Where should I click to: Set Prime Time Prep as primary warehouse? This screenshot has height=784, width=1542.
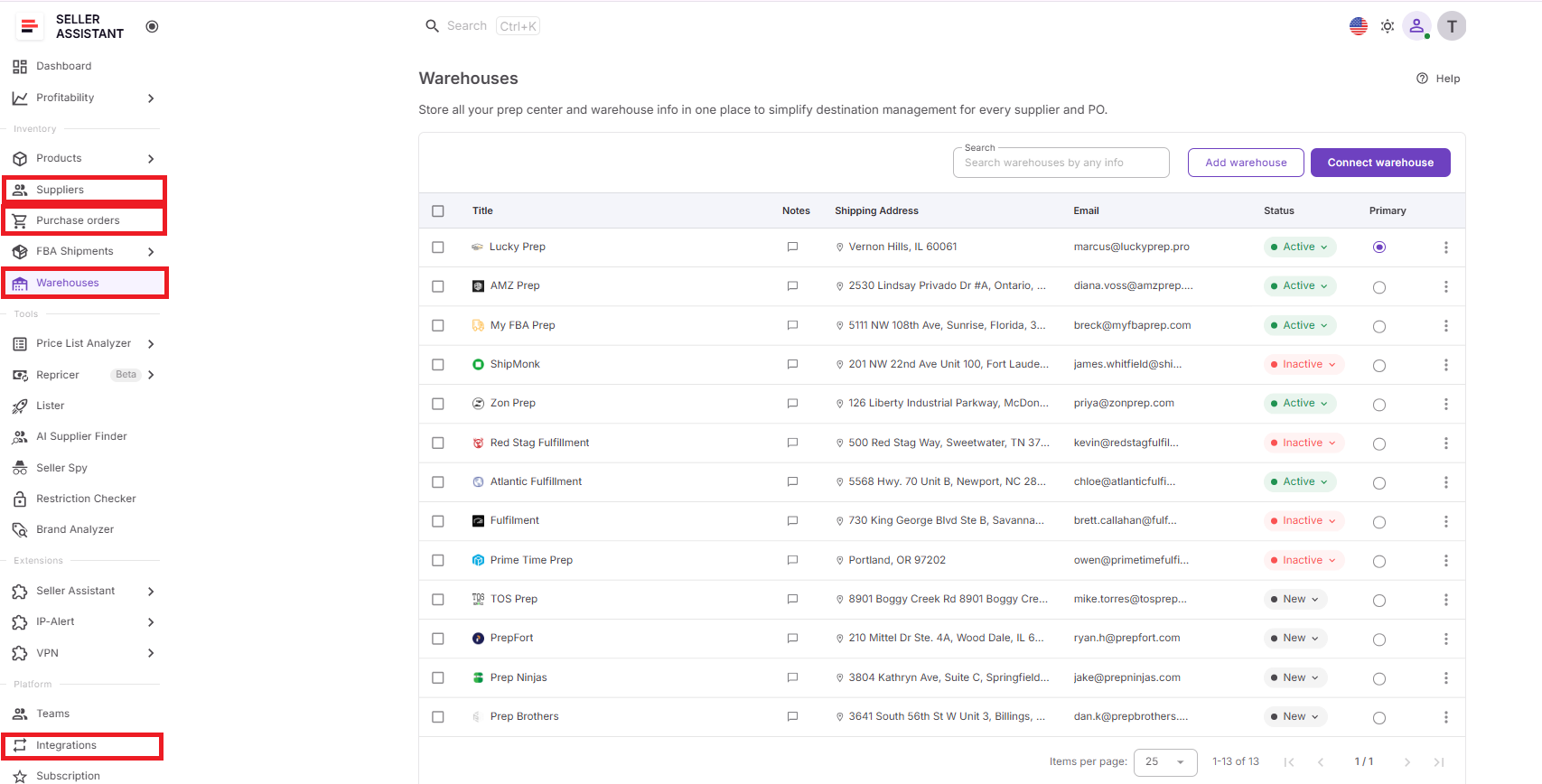tap(1379, 562)
